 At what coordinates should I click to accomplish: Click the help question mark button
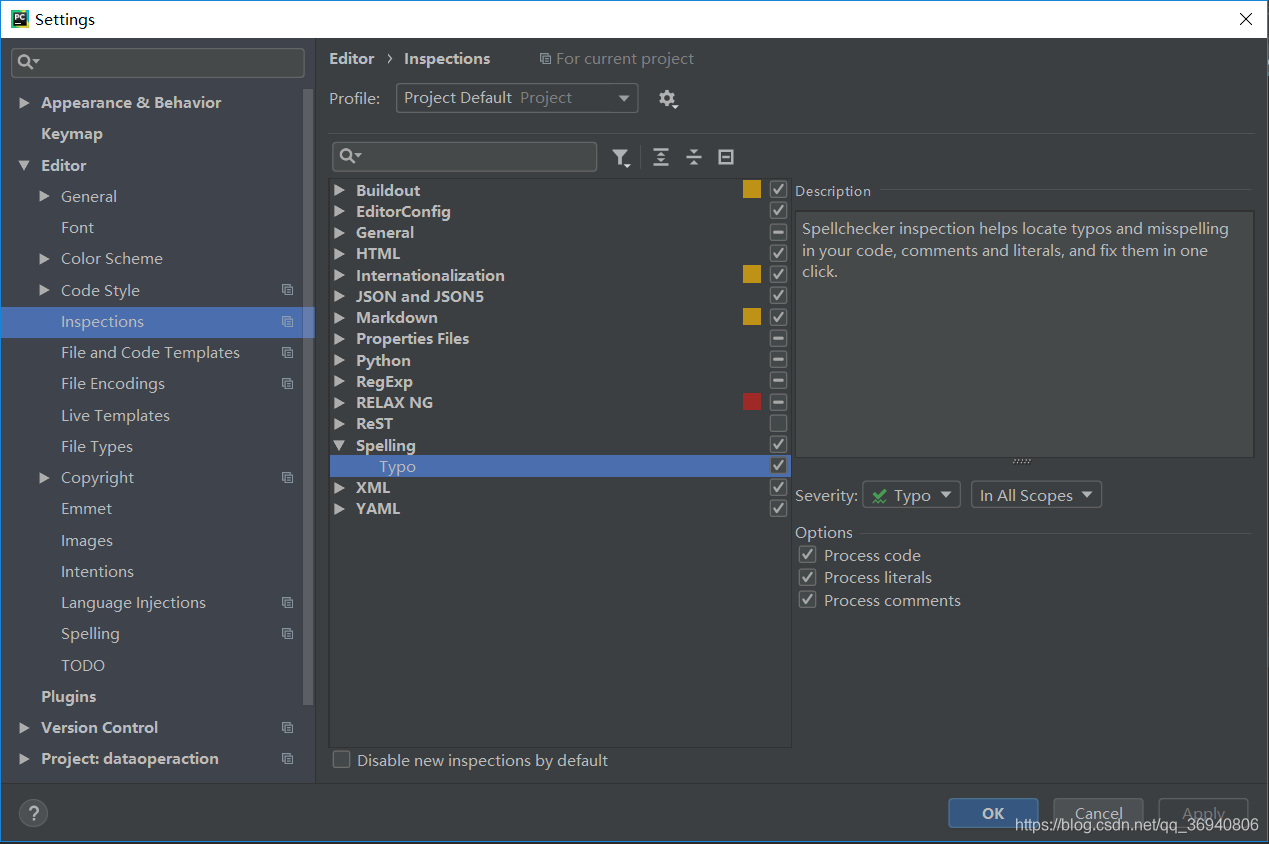[33, 813]
